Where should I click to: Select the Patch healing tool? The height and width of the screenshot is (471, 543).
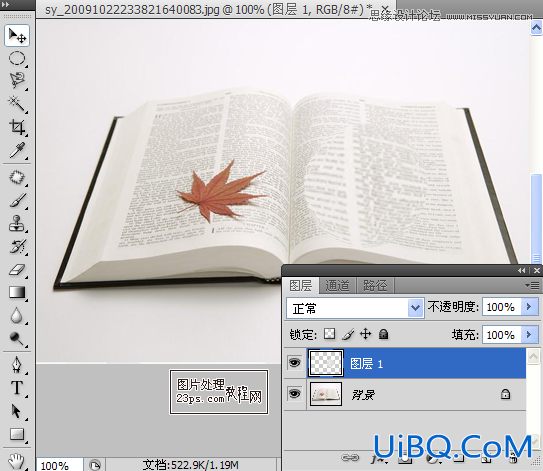[x=17, y=177]
